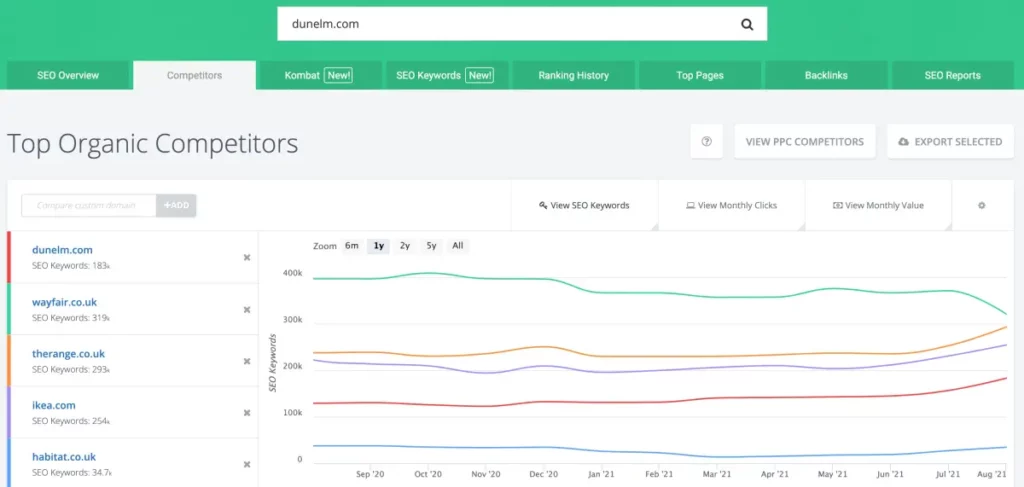Select View Monthly Value chart option
Viewport: 1024px width, 487px height.
coord(878,205)
